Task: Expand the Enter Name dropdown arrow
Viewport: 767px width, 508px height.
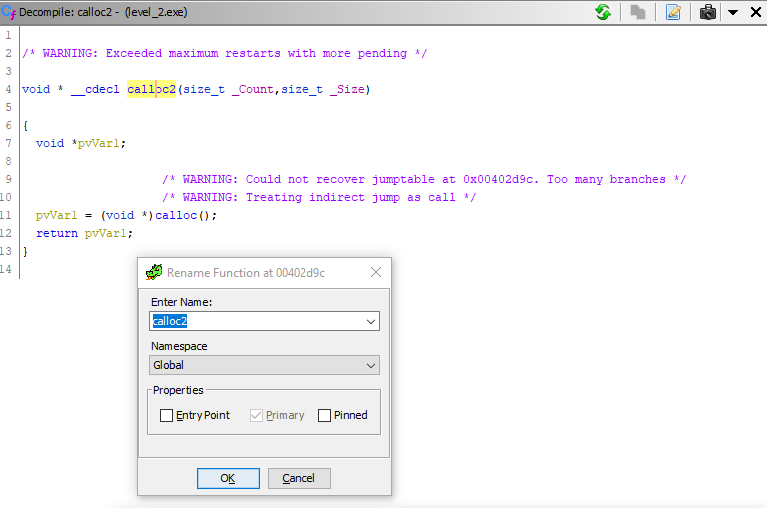Action: click(371, 322)
